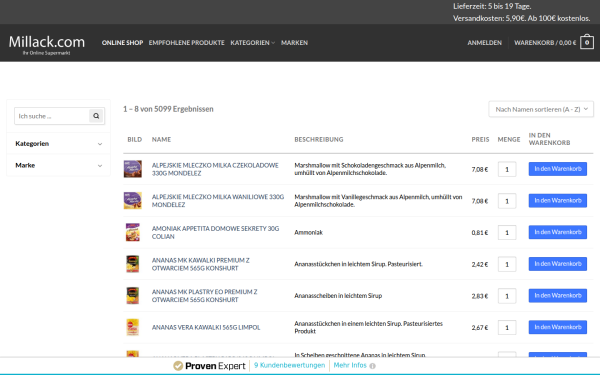The image size is (600, 375).
Task: Click price 0,81 € of Amoniak row
Action: click(479, 233)
